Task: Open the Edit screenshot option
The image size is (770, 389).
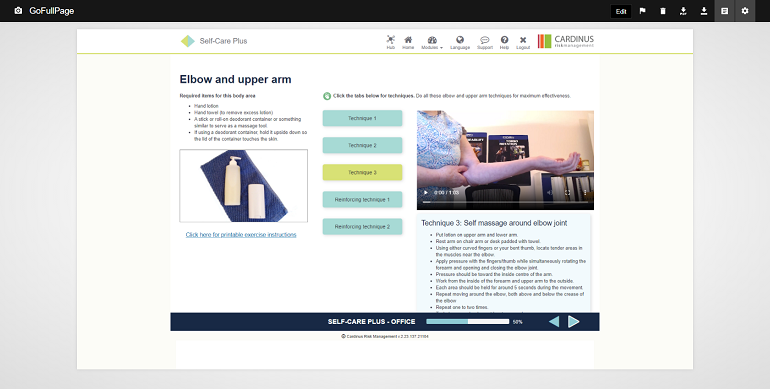Action: pos(621,11)
